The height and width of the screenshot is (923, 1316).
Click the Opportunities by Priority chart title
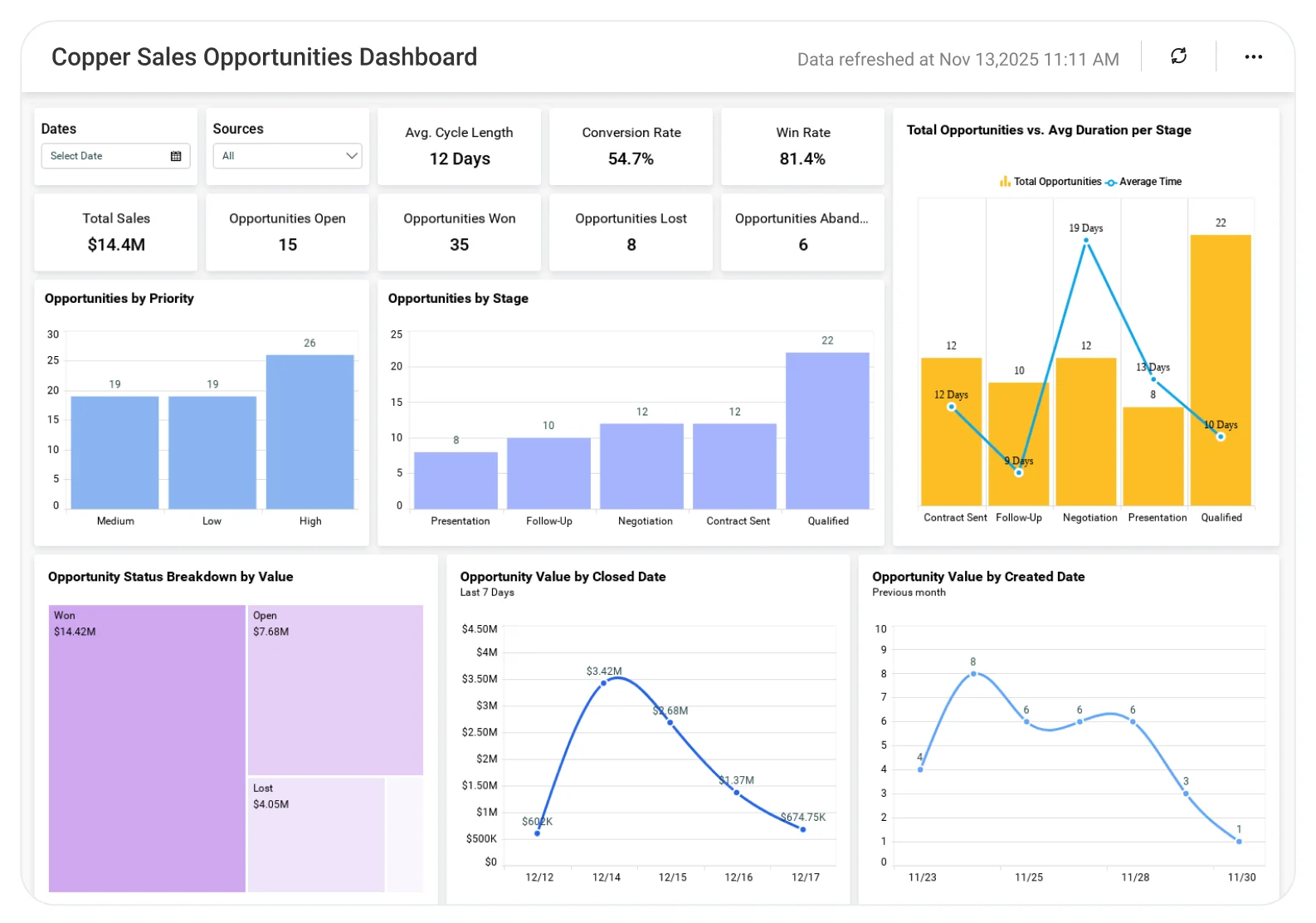pyautogui.click(x=119, y=299)
